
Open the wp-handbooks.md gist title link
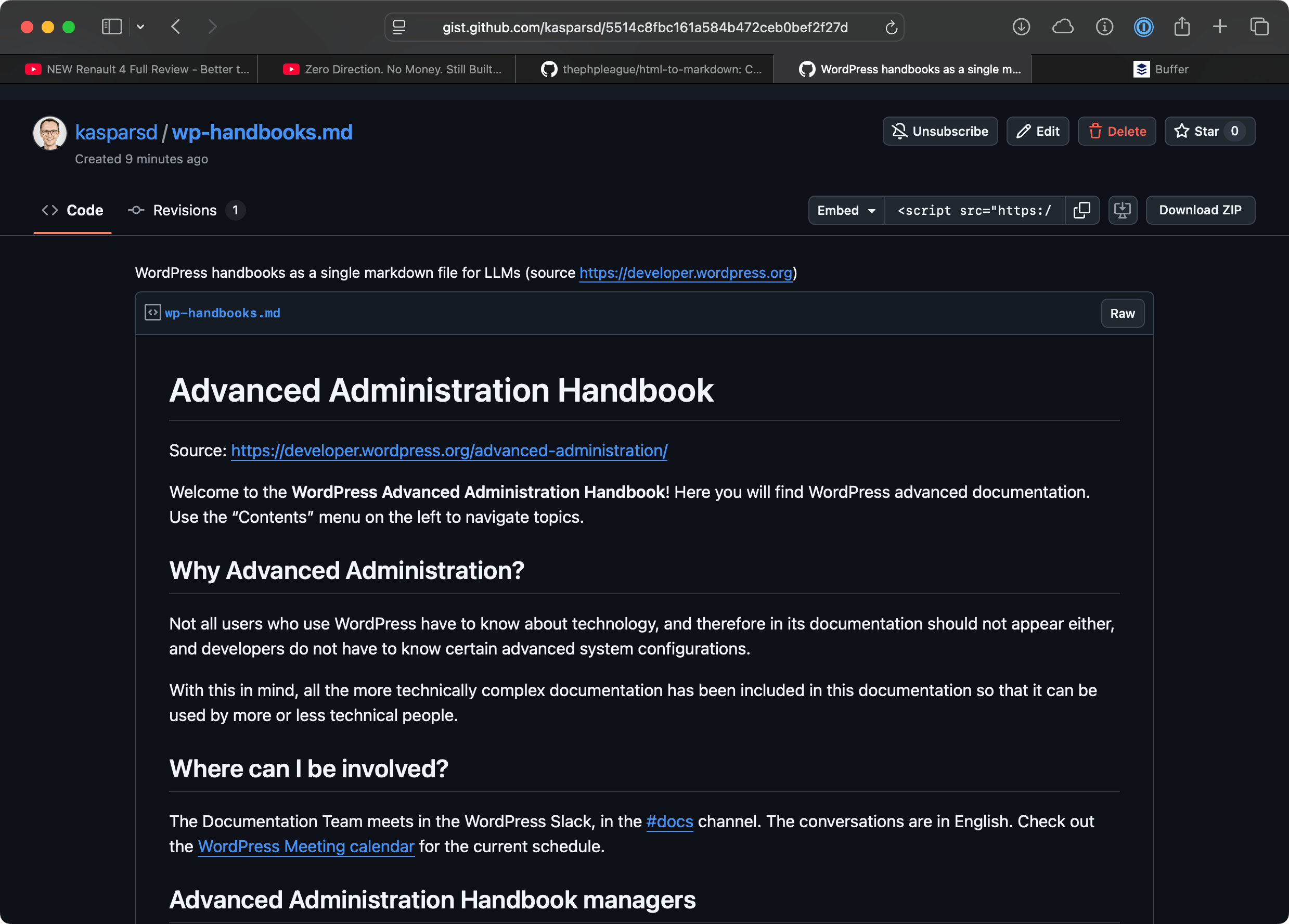[262, 133]
